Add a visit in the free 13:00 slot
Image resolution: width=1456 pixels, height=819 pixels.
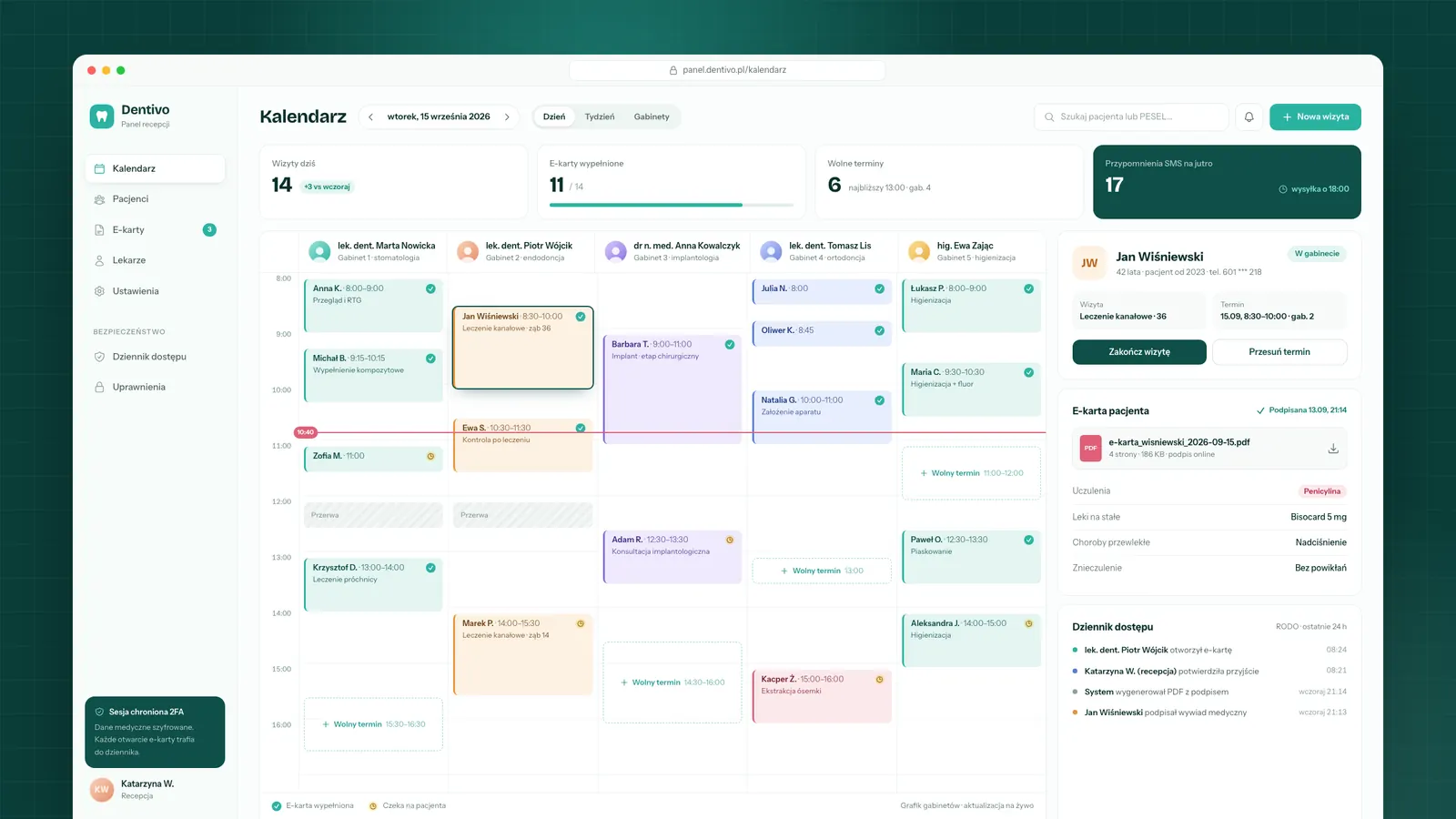pyautogui.click(x=822, y=571)
